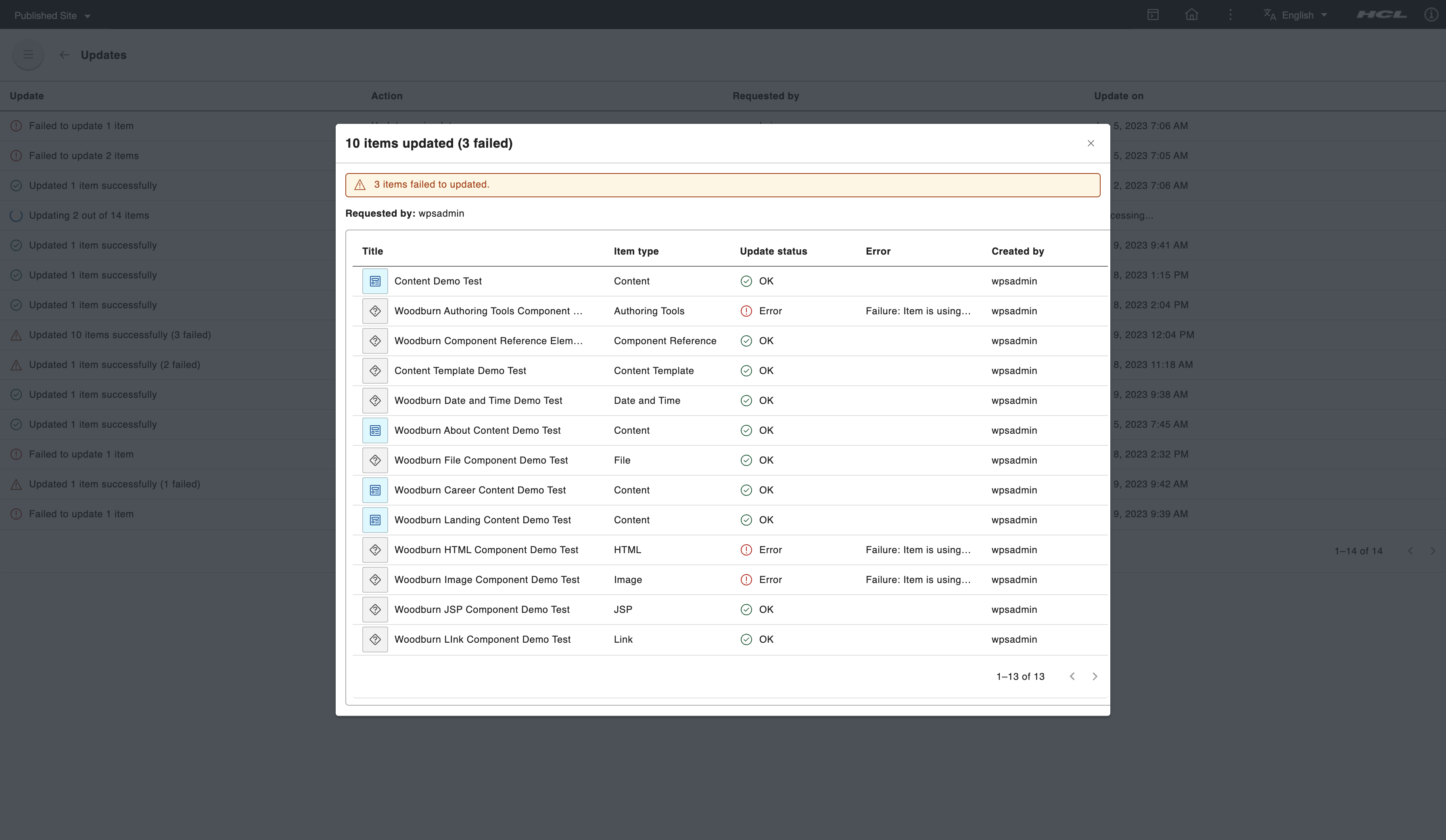The width and height of the screenshot is (1446, 840).
Task: Open the vertical three-dot more menu
Action: click(x=1230, y=15)
